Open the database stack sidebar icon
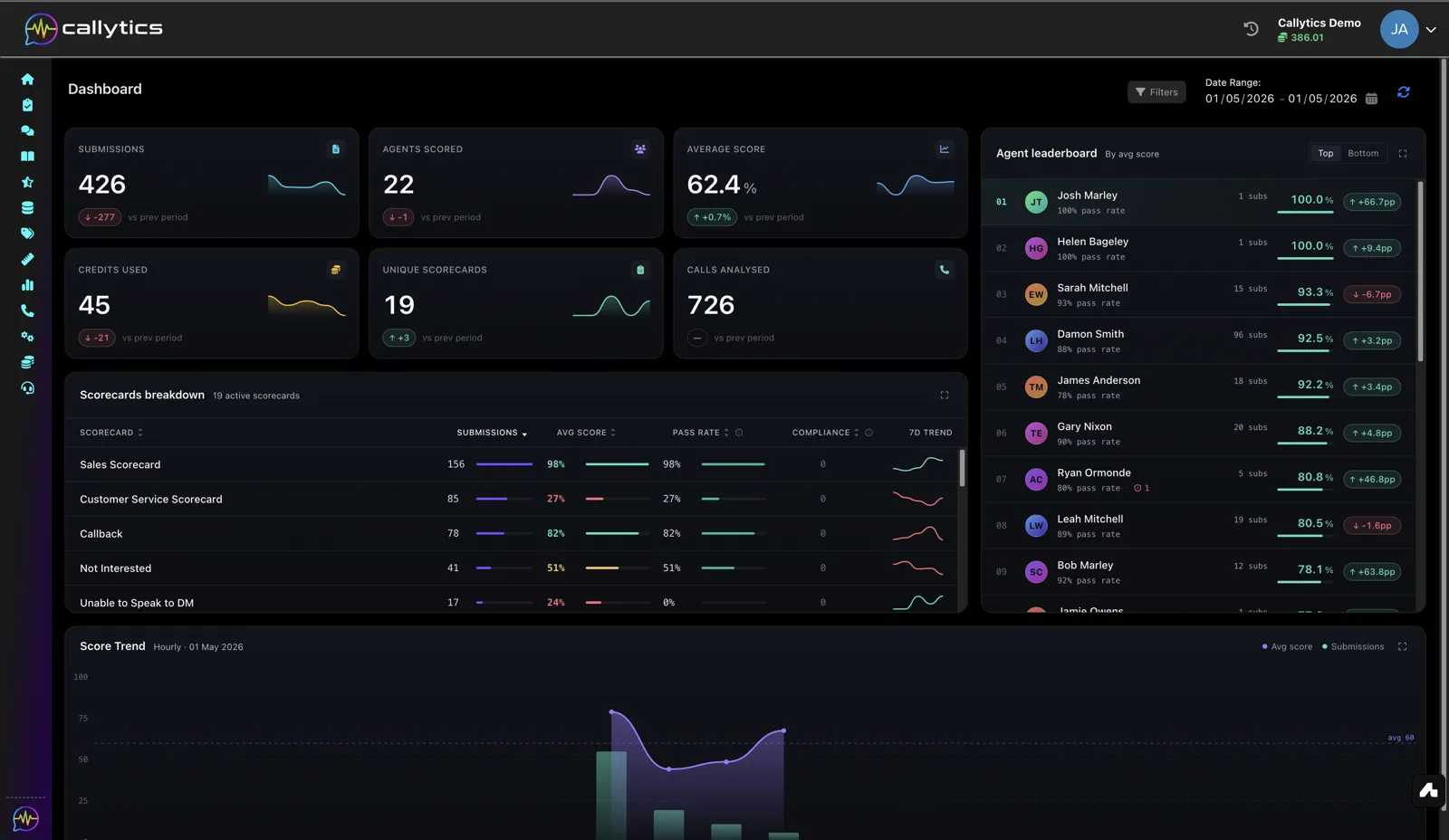This screenshot has height=840, width=1449. 27,207
